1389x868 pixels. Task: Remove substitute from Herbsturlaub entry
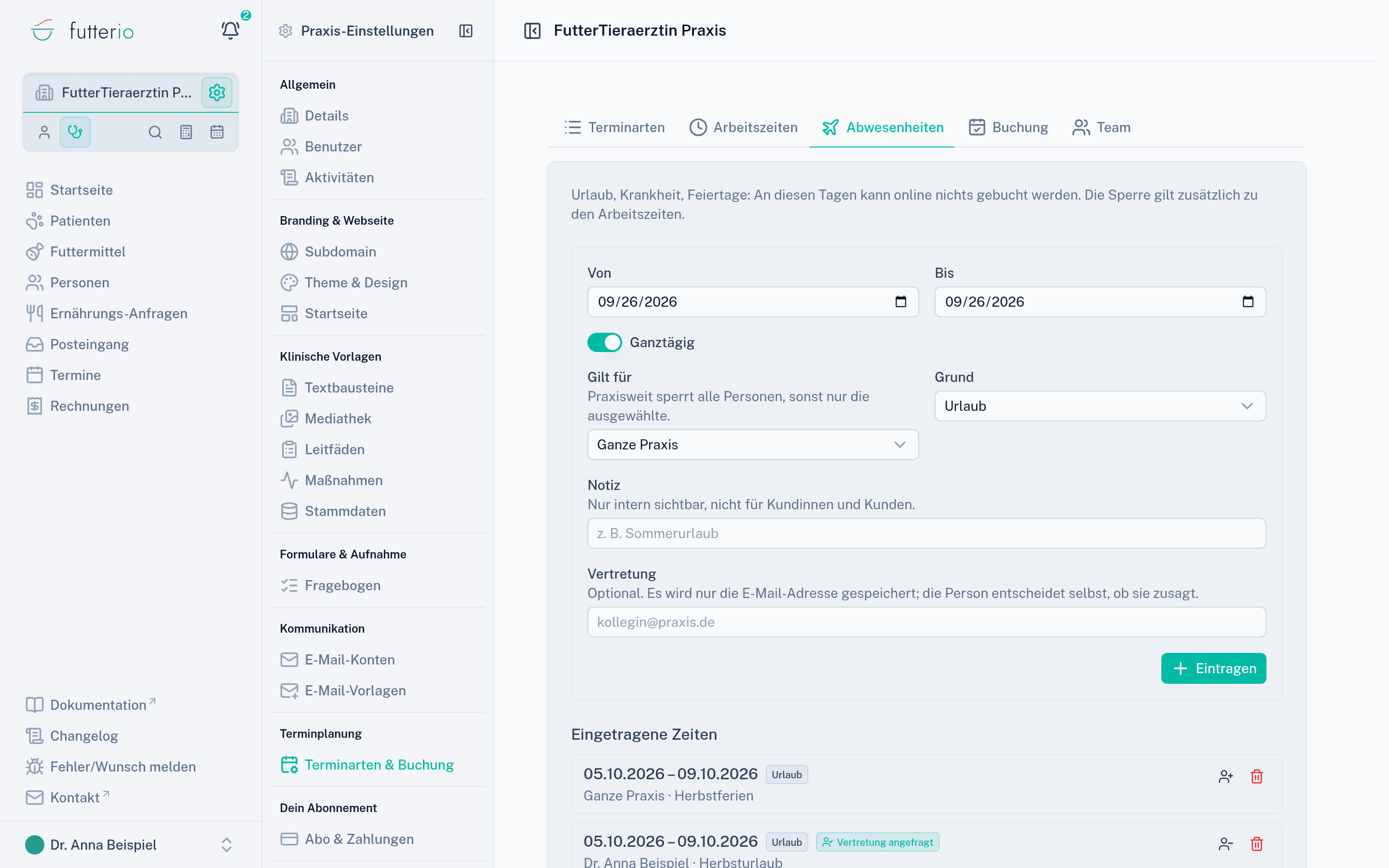click(1226, 843)
